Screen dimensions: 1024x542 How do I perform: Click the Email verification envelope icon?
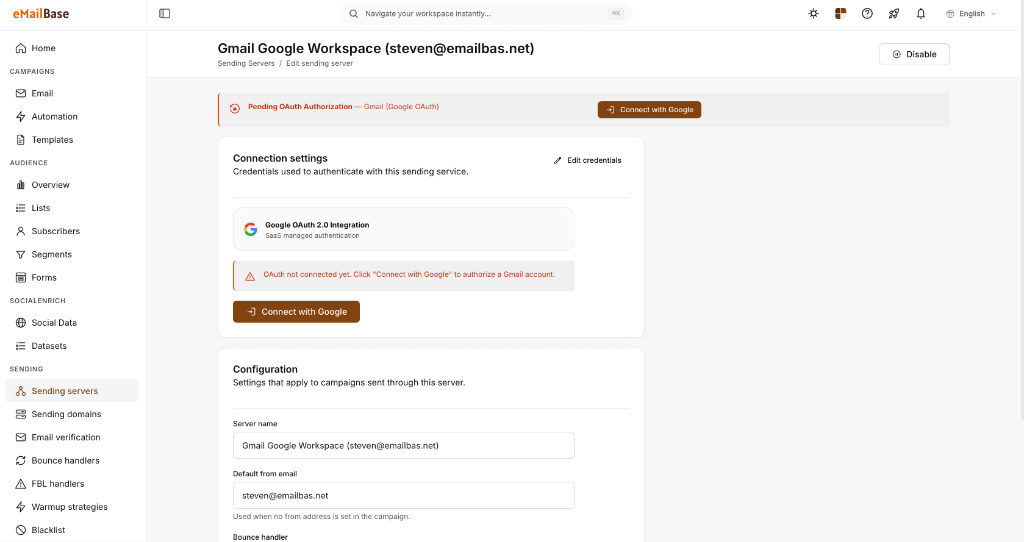[21, 438]
